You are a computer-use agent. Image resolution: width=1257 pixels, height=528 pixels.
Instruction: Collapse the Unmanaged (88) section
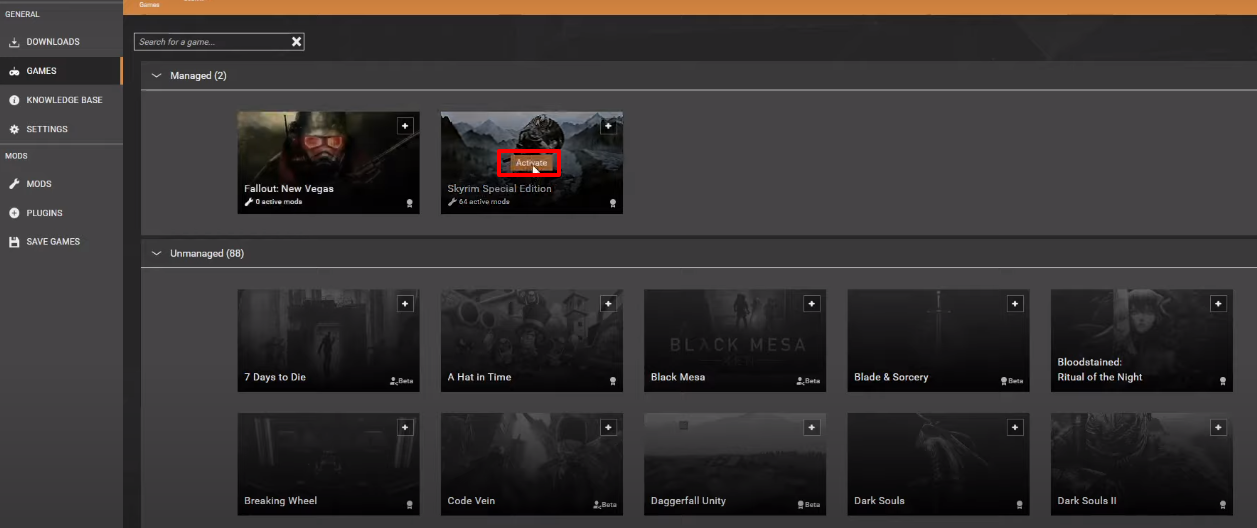156,254
